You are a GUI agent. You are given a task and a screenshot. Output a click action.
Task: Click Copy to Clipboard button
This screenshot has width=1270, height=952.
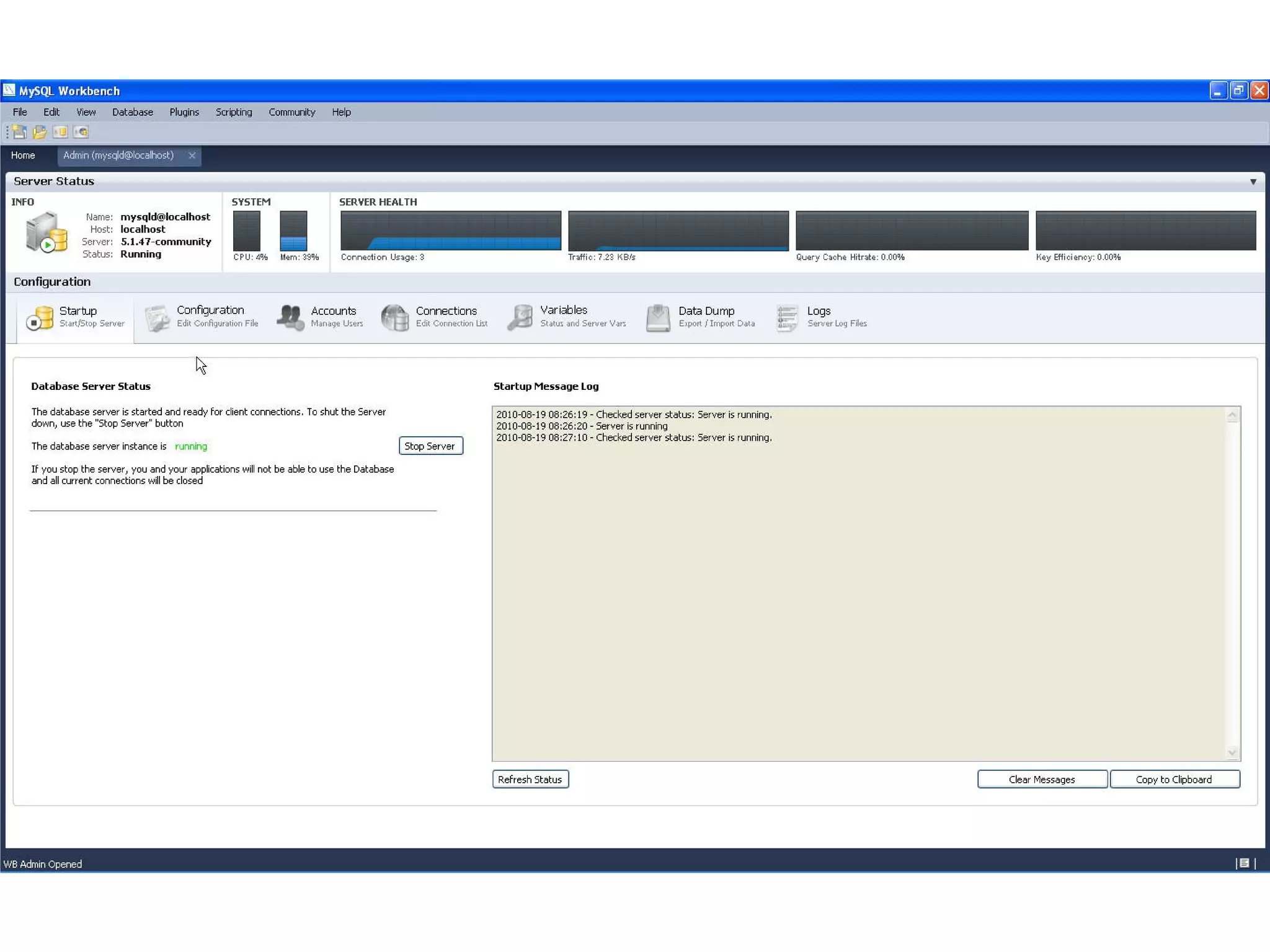(1175, 780)
